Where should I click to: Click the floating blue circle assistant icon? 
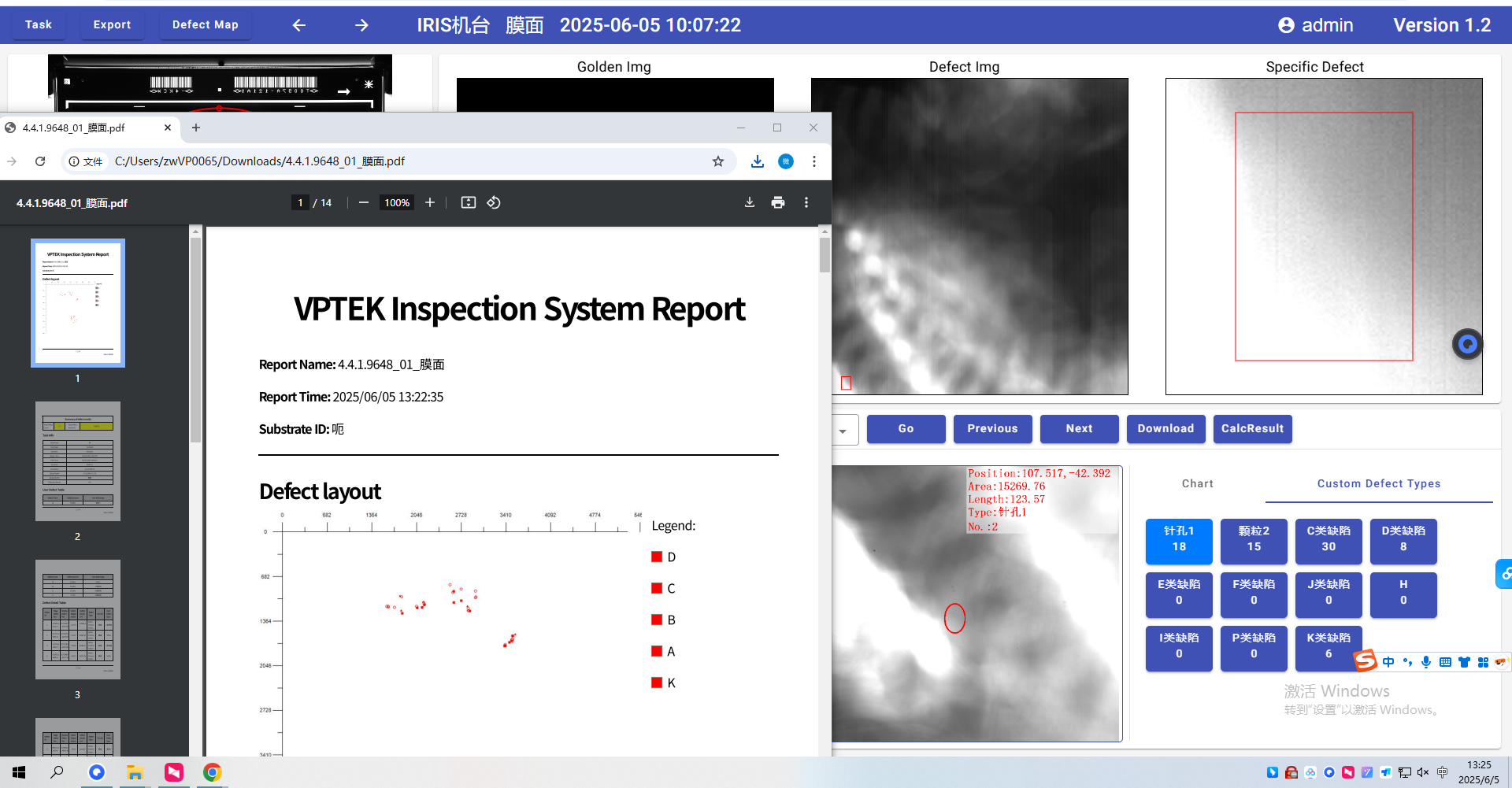tap(1468, 344)
